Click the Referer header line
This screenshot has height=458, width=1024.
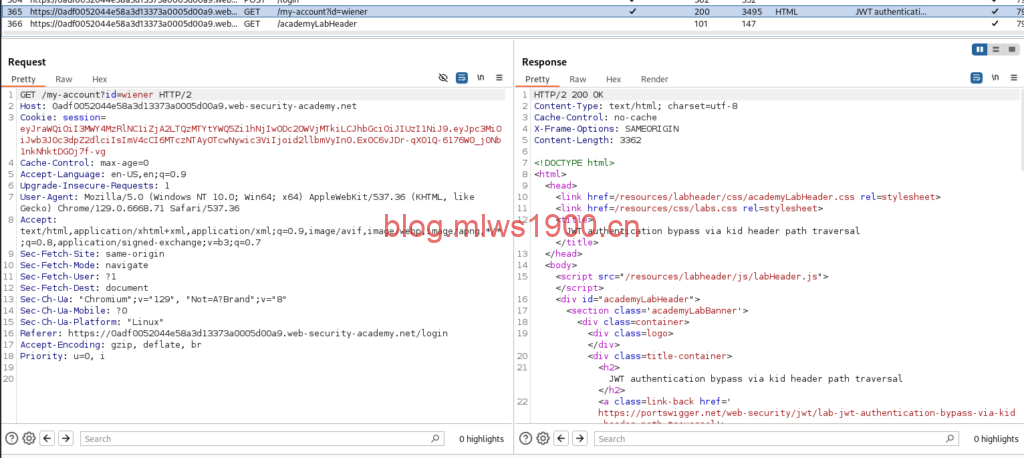pos(234,333)
